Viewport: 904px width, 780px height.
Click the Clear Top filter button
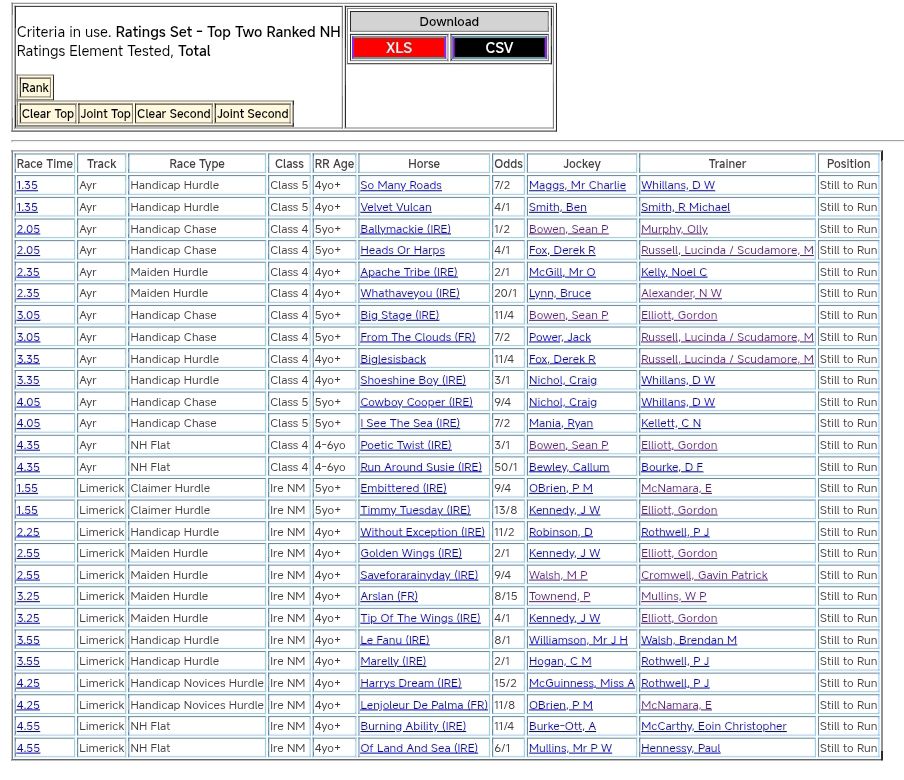[48, 114]
